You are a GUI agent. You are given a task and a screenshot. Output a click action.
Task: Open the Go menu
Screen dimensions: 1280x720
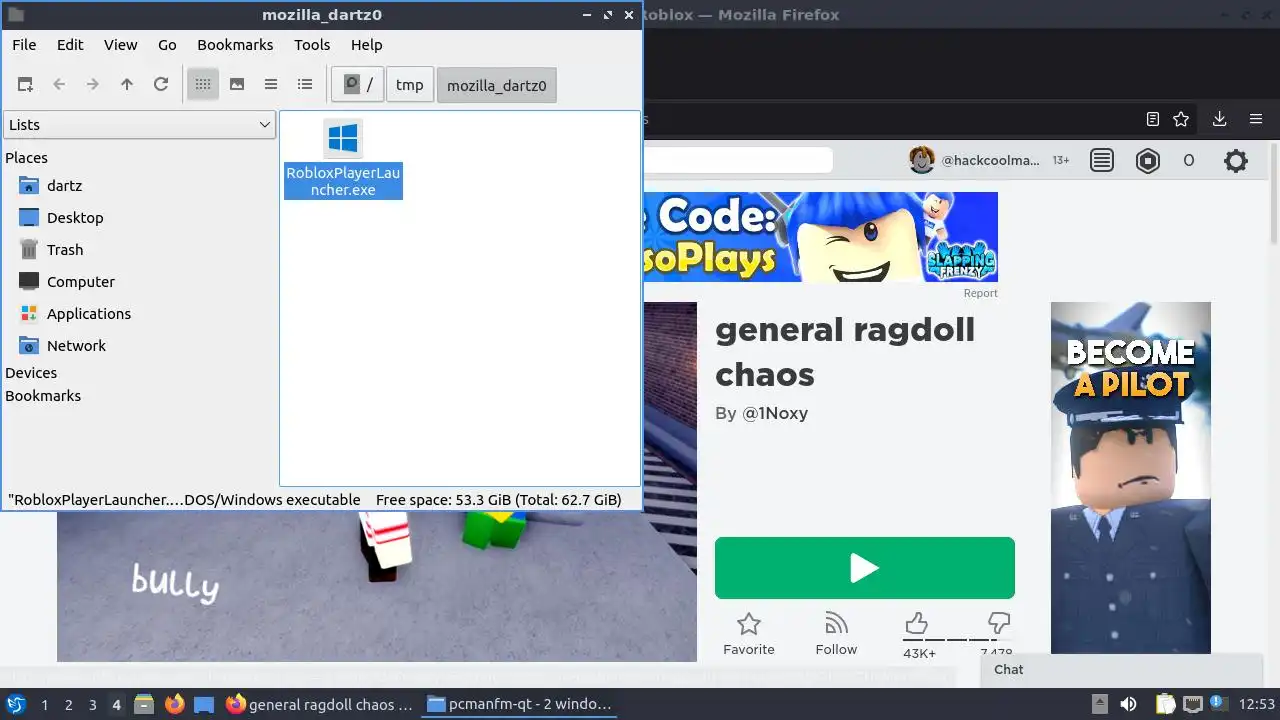[x=167, y=45]
